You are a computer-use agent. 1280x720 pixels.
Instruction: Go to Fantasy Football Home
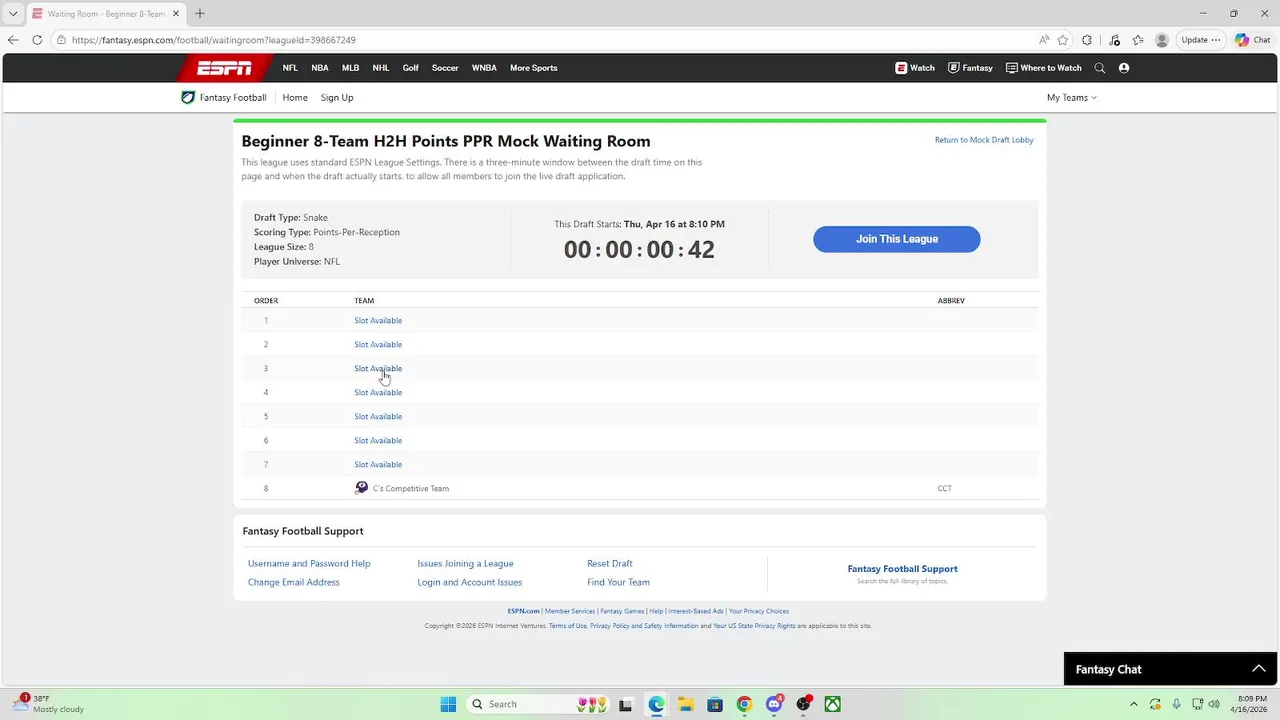pyautogui.click(x=295, y=97)
